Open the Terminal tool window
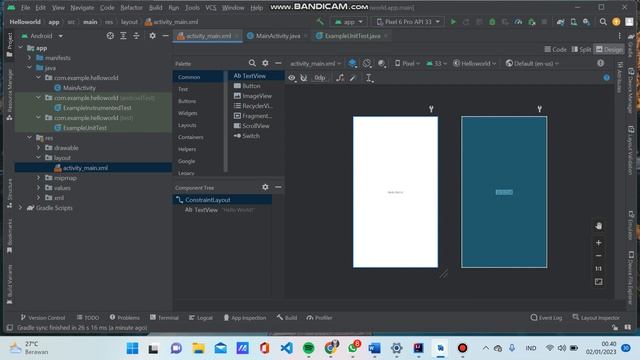The width and height of the screenshot is (640, 360). [164, 318]
